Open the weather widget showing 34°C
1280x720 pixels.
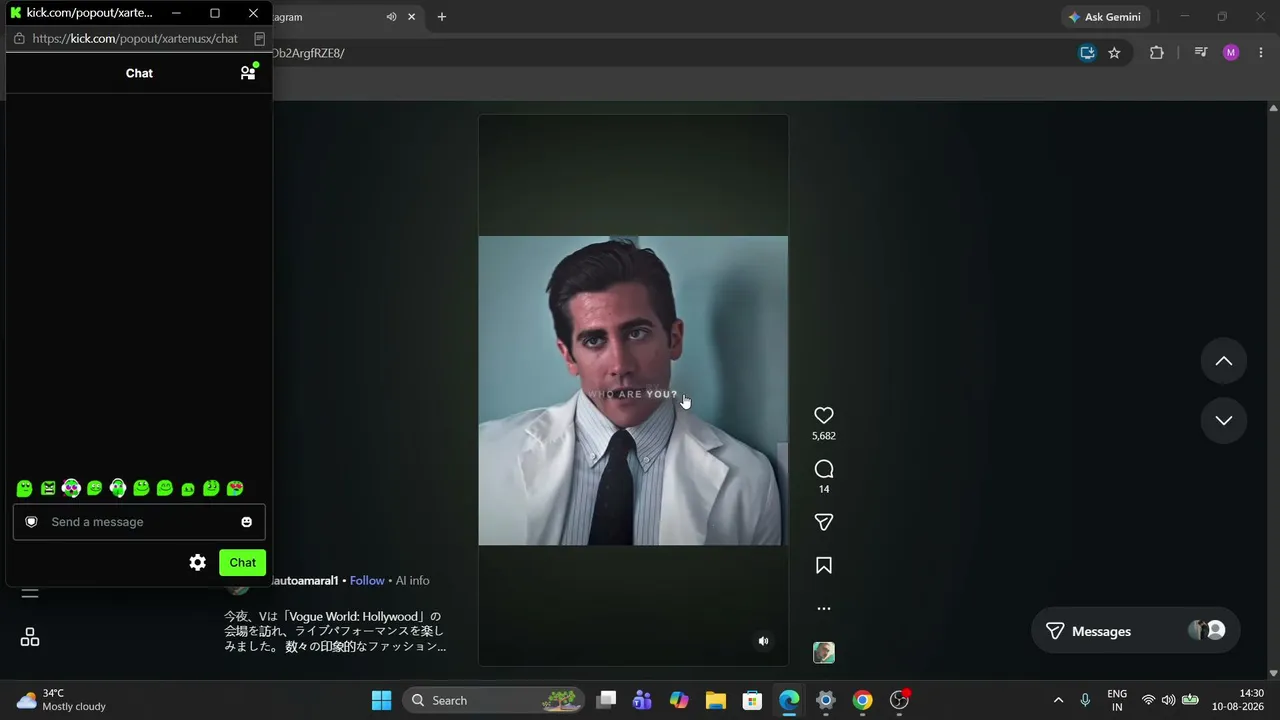(x=62, y=700)
